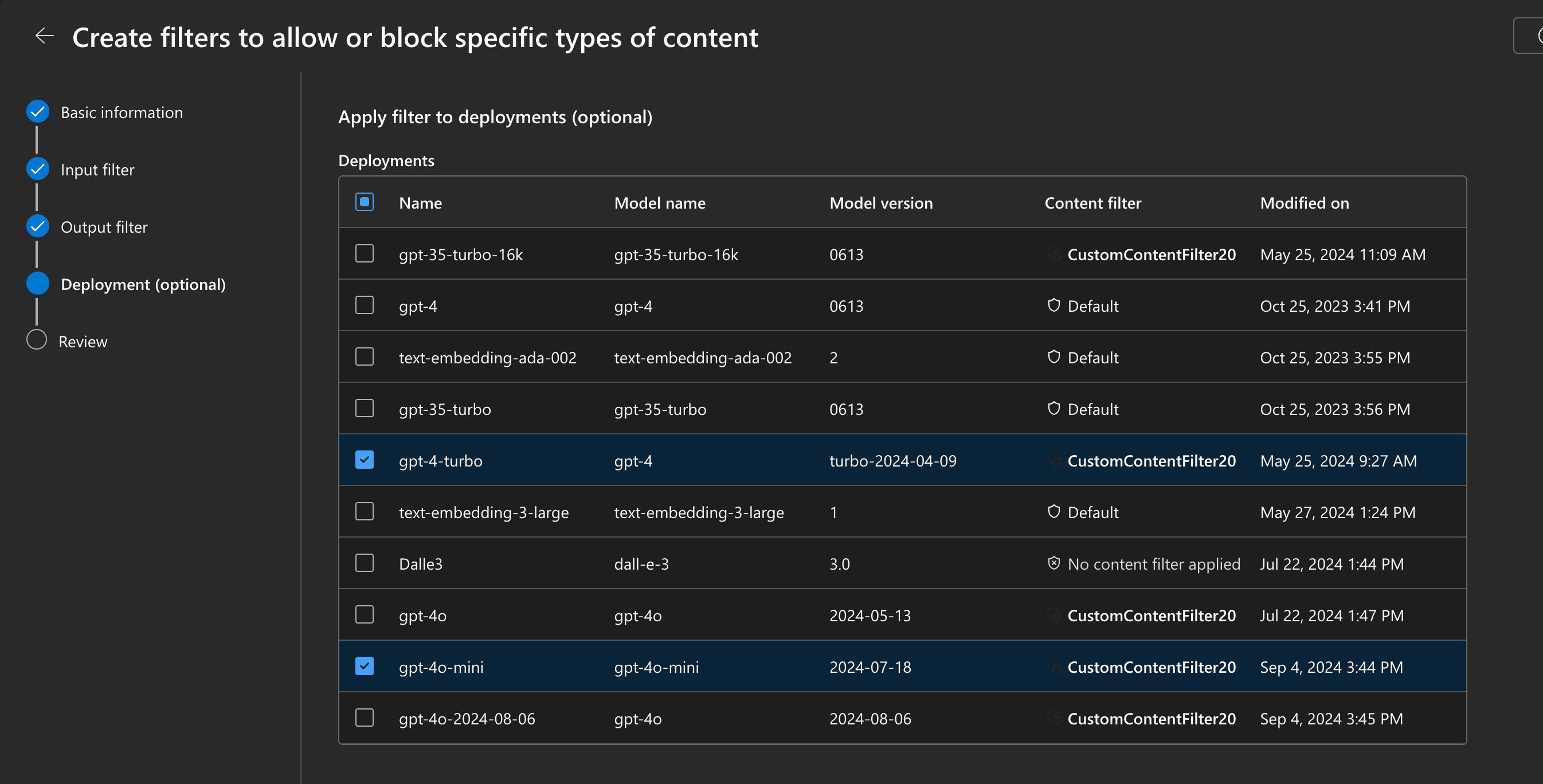
Task: Click the 'No content filter applied' text
Action: pyautogui.click(x=1154, y=564)
